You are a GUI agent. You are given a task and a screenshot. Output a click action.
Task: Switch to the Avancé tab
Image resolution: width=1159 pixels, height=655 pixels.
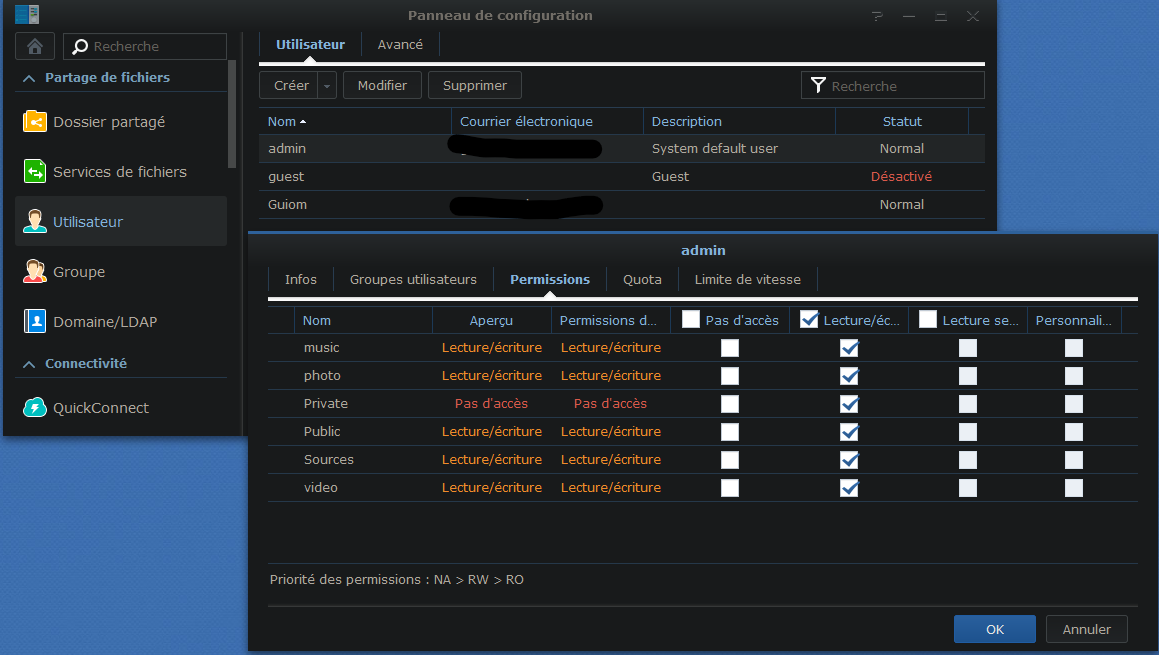(400, 44)
